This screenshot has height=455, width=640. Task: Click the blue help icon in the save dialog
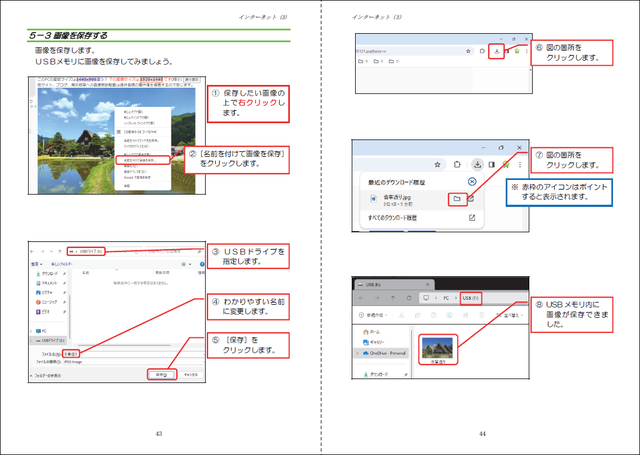202,264
